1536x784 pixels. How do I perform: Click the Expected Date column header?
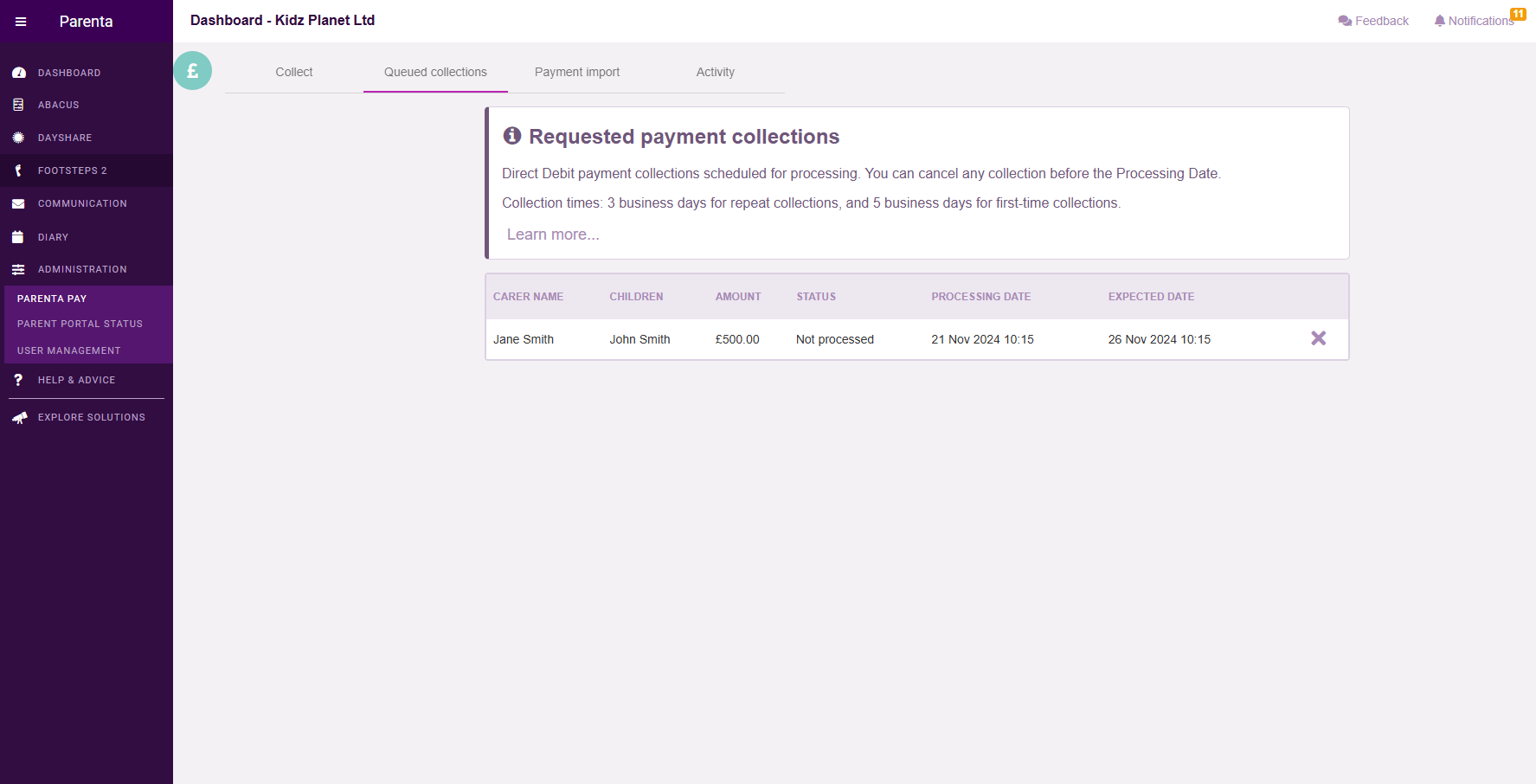pos(1151,297)
